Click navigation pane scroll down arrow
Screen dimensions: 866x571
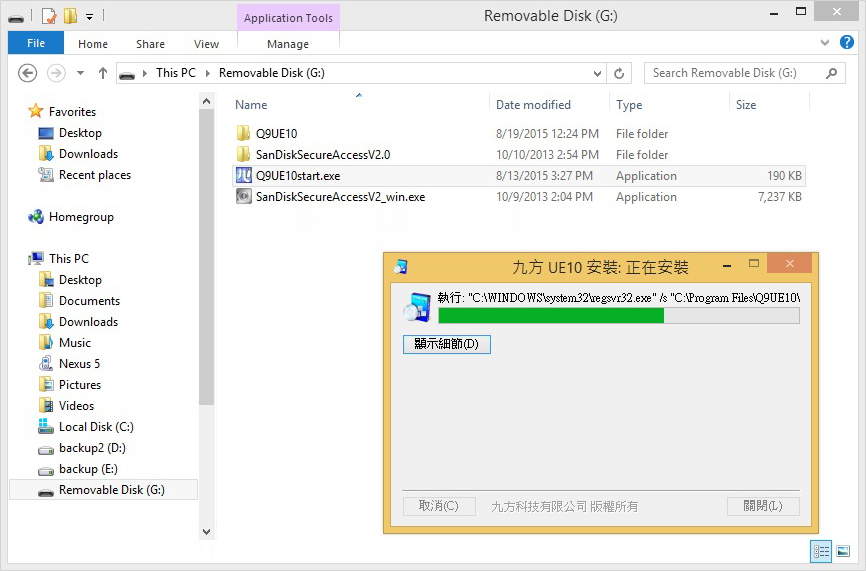(x=206, y=532)
